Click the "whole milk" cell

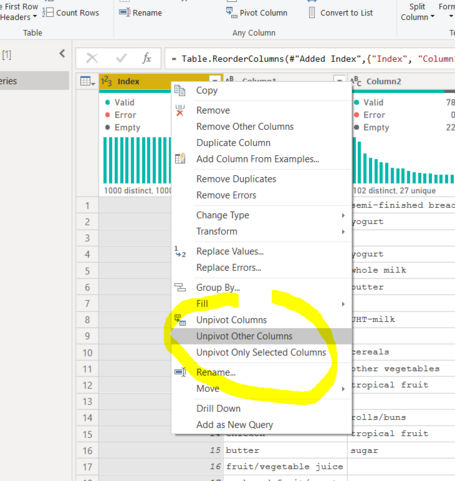pos(402,270)
